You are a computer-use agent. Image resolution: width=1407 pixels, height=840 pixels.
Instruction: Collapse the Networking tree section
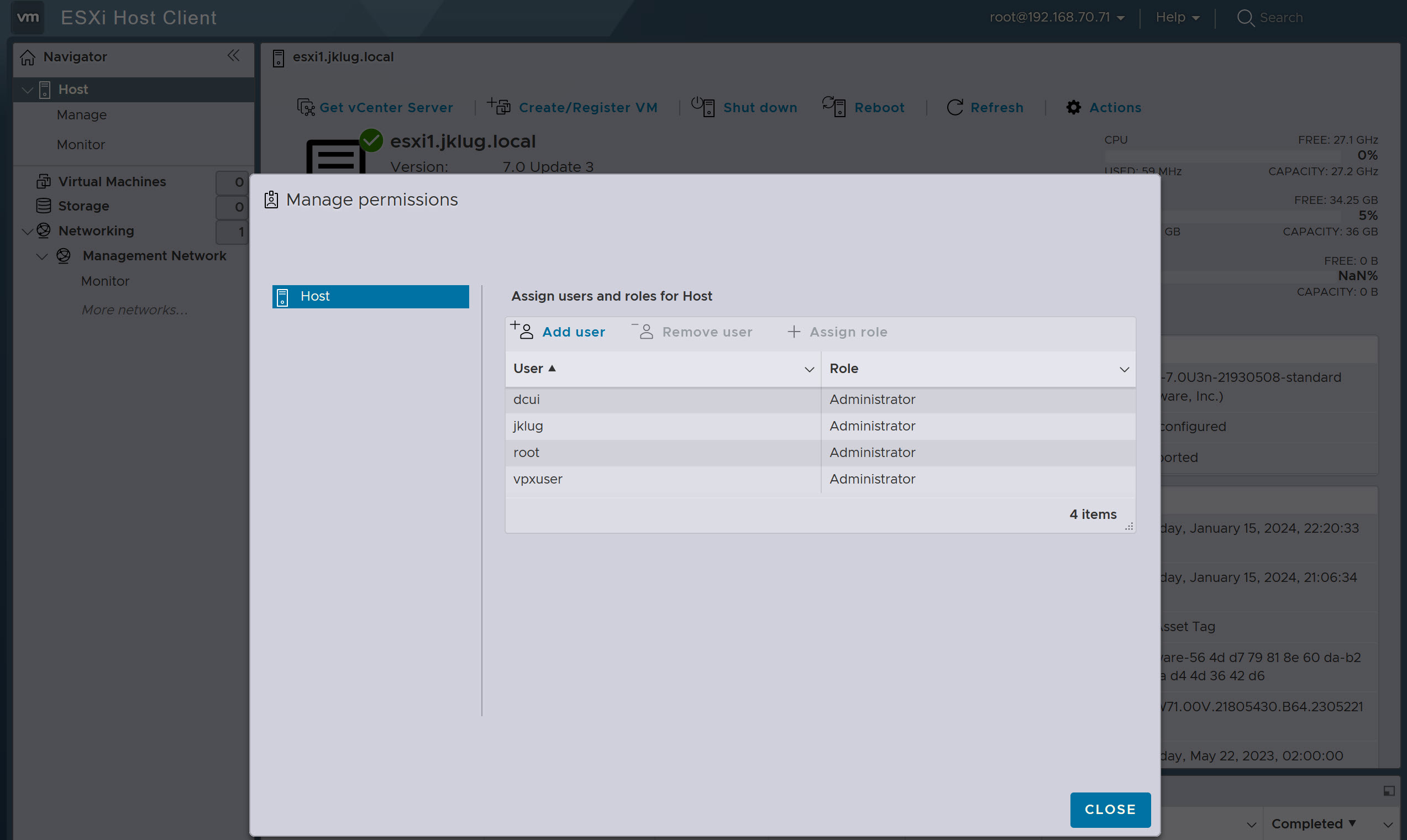27,231
